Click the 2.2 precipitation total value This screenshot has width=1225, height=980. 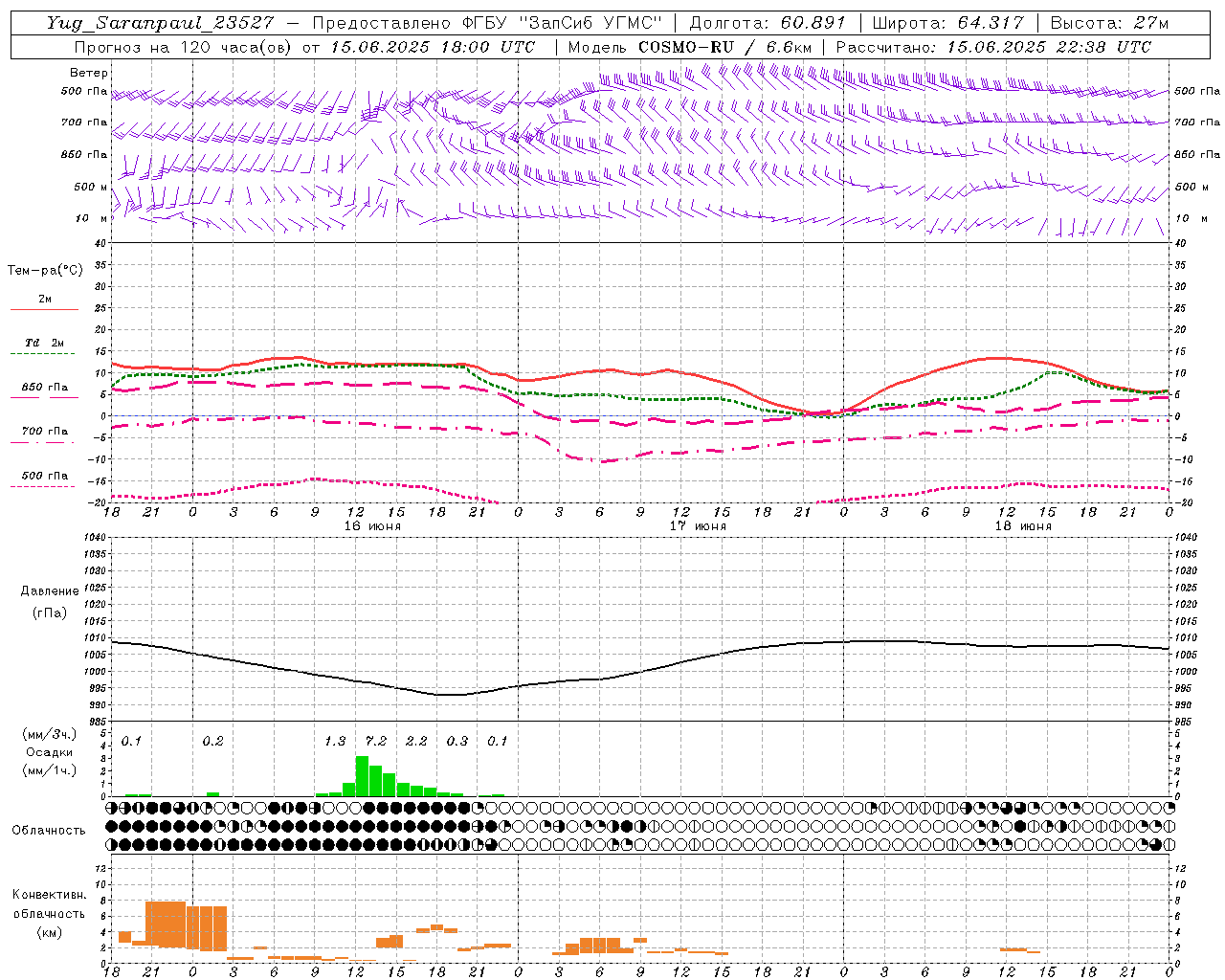[x=416, y=741]
